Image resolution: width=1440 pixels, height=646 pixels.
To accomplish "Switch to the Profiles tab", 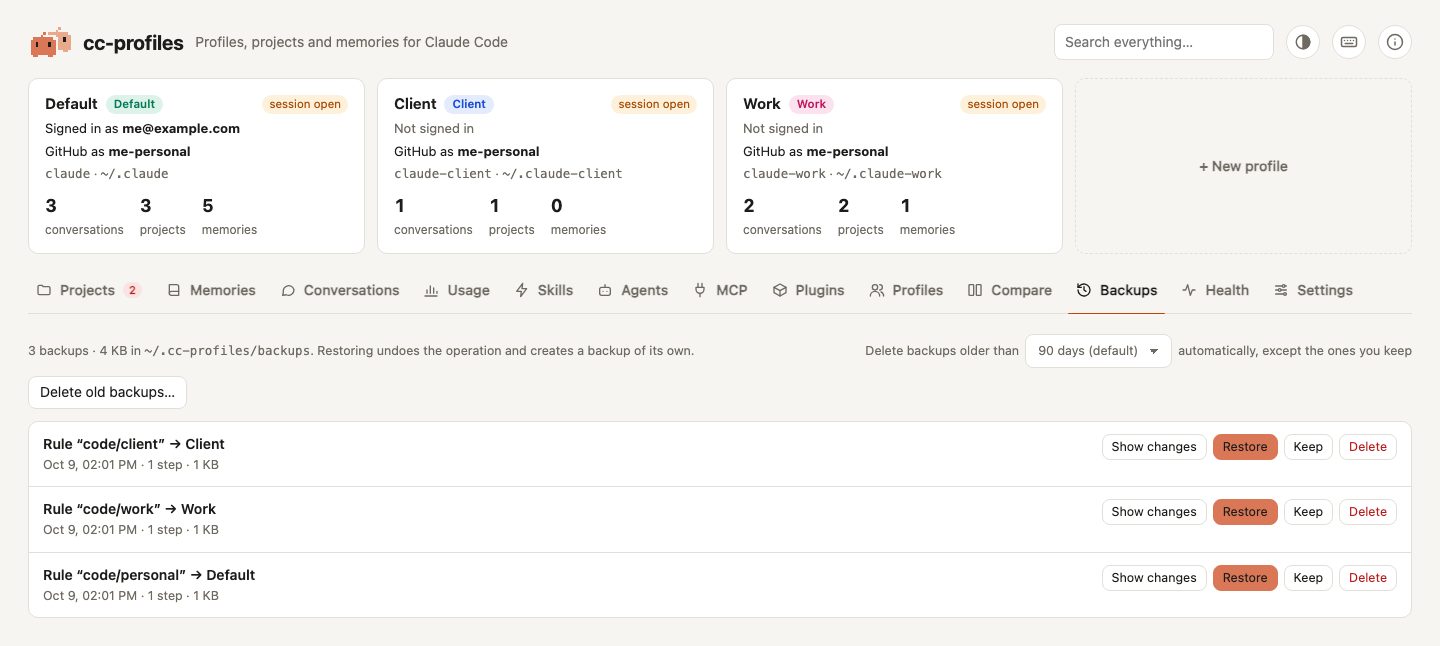I will point(906,290).
